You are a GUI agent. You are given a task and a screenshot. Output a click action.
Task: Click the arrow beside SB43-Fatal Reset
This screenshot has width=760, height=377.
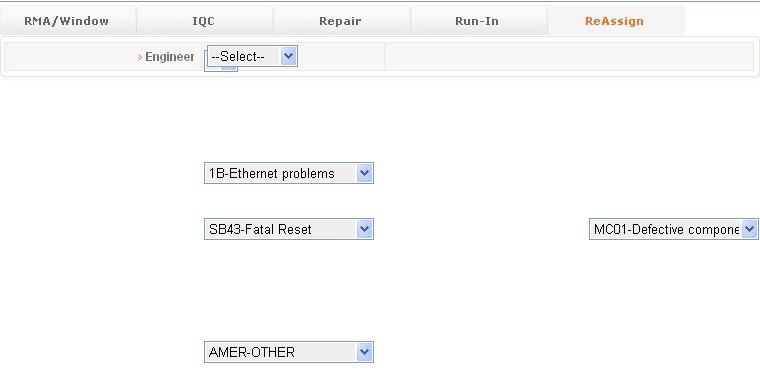[364, 229]
